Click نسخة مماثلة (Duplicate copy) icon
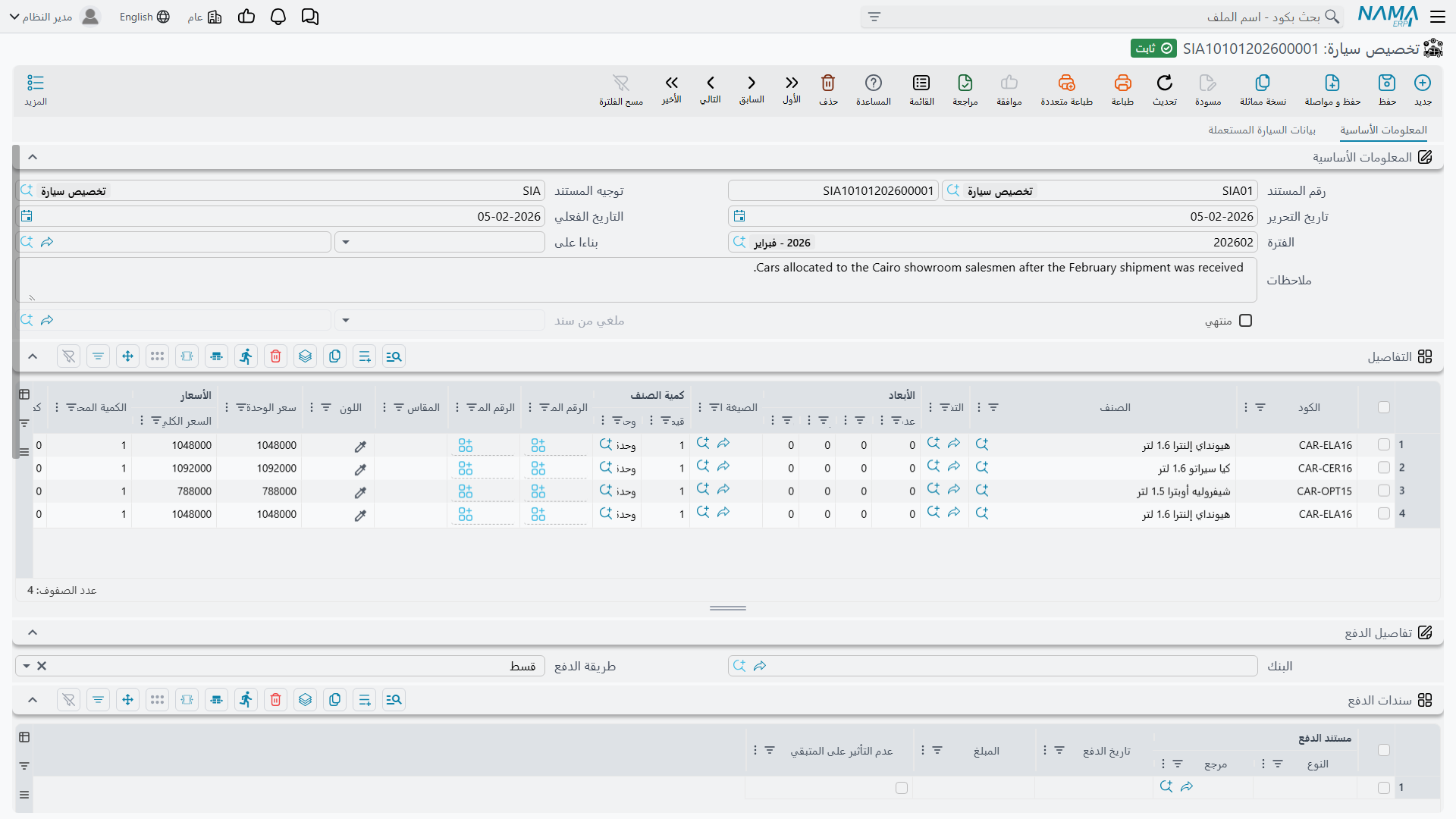This screenshot has width=1456, height=819. click(x=1263, y=90)
